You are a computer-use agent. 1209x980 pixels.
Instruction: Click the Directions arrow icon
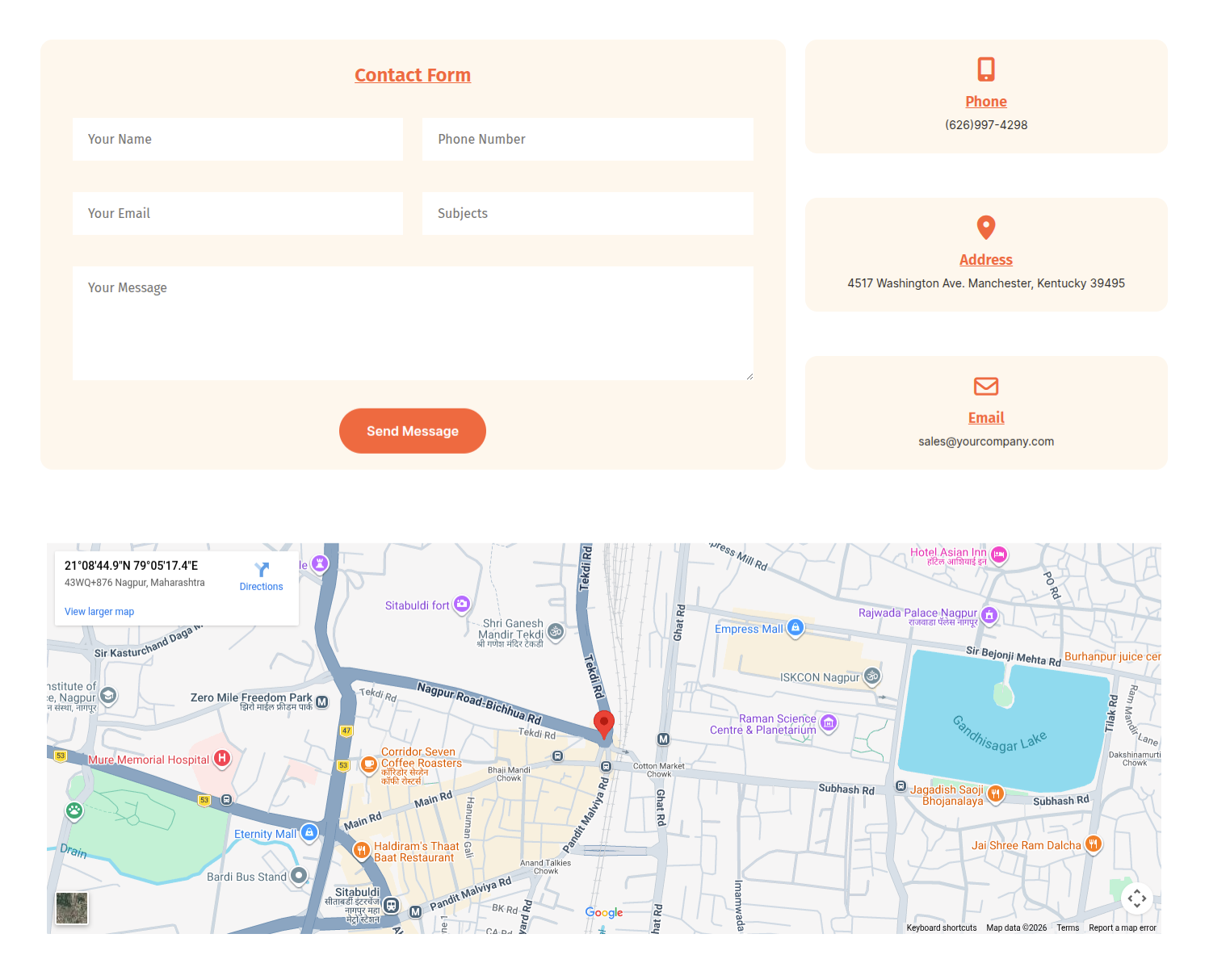262,570
